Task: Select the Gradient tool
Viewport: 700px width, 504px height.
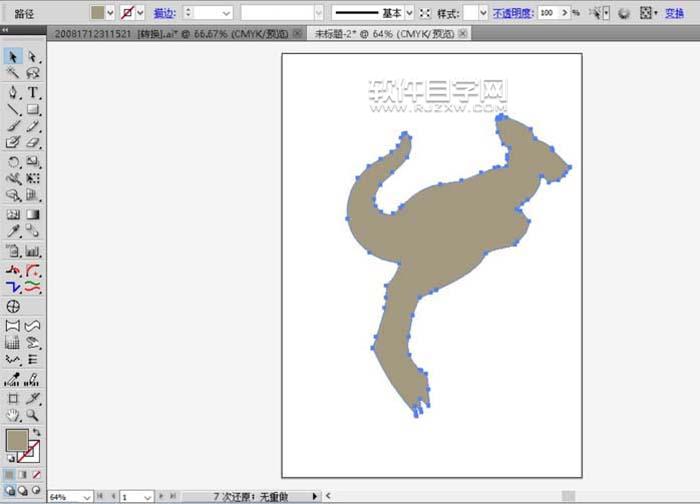Action: coord(33,215)
